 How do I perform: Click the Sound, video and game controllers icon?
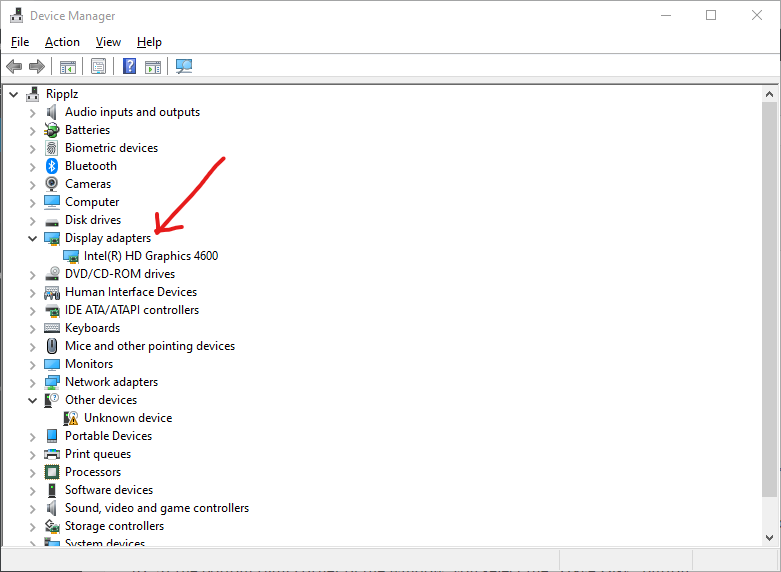pos(51,508)
